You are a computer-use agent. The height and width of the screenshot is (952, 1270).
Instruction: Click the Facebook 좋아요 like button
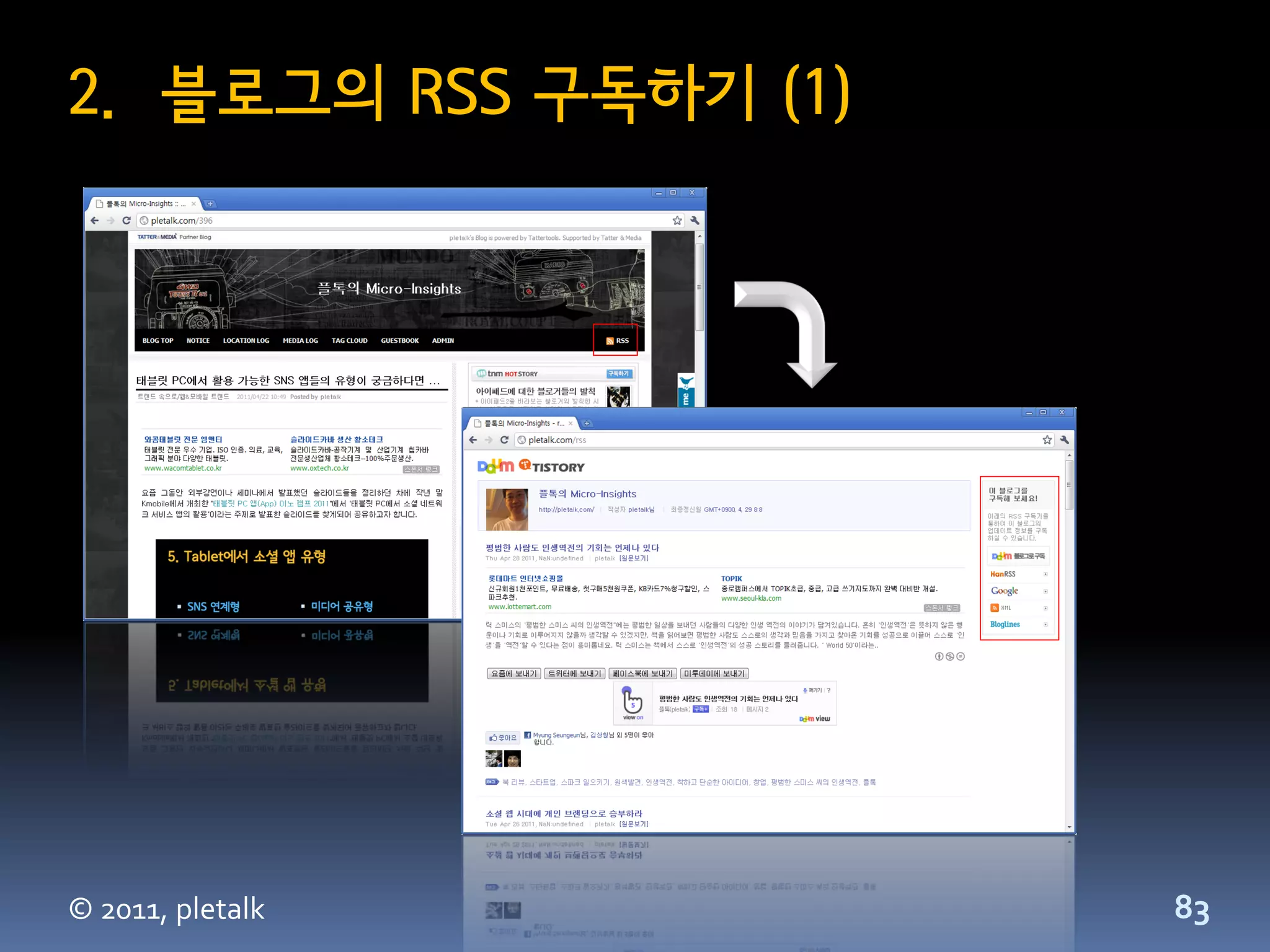coord(502,738)
